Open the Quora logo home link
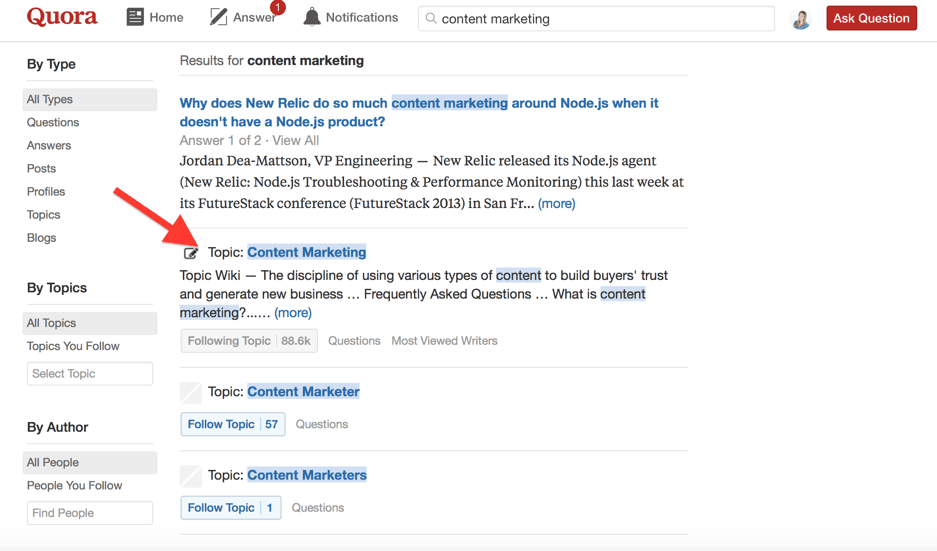 [x=62, y=17]
